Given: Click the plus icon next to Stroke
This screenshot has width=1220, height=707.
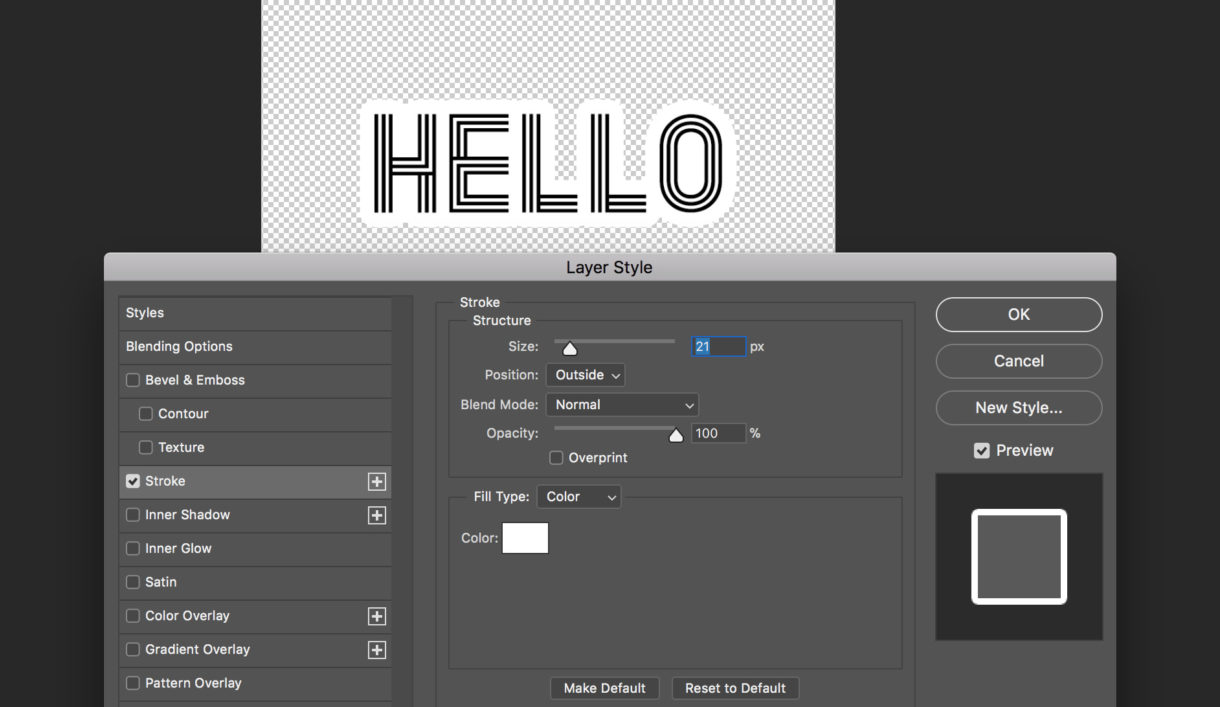Looking at the screenshot, I should point(376,482).
